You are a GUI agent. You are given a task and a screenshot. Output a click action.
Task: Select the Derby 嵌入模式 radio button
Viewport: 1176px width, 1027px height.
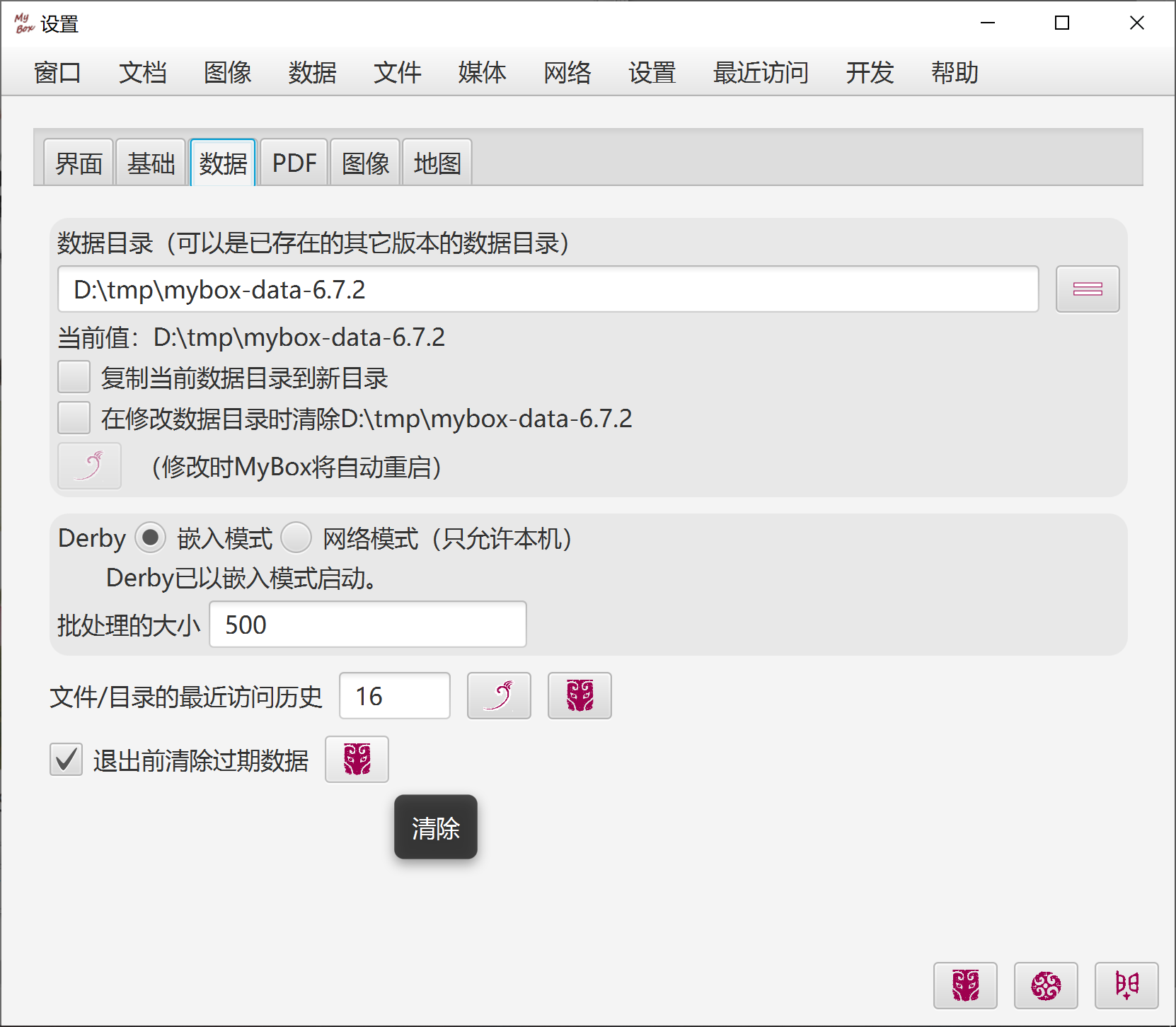tap(150, 538)
